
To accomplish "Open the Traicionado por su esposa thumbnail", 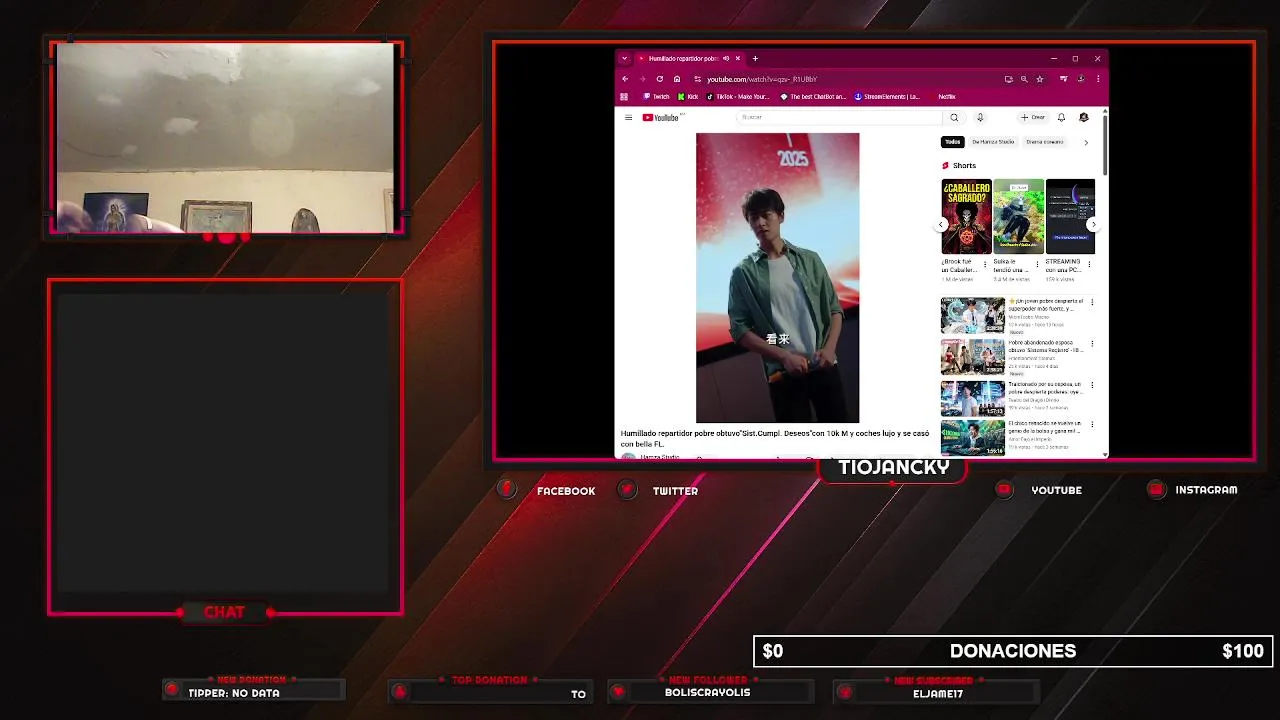I will pyautogui.click(x=973, y=397).
